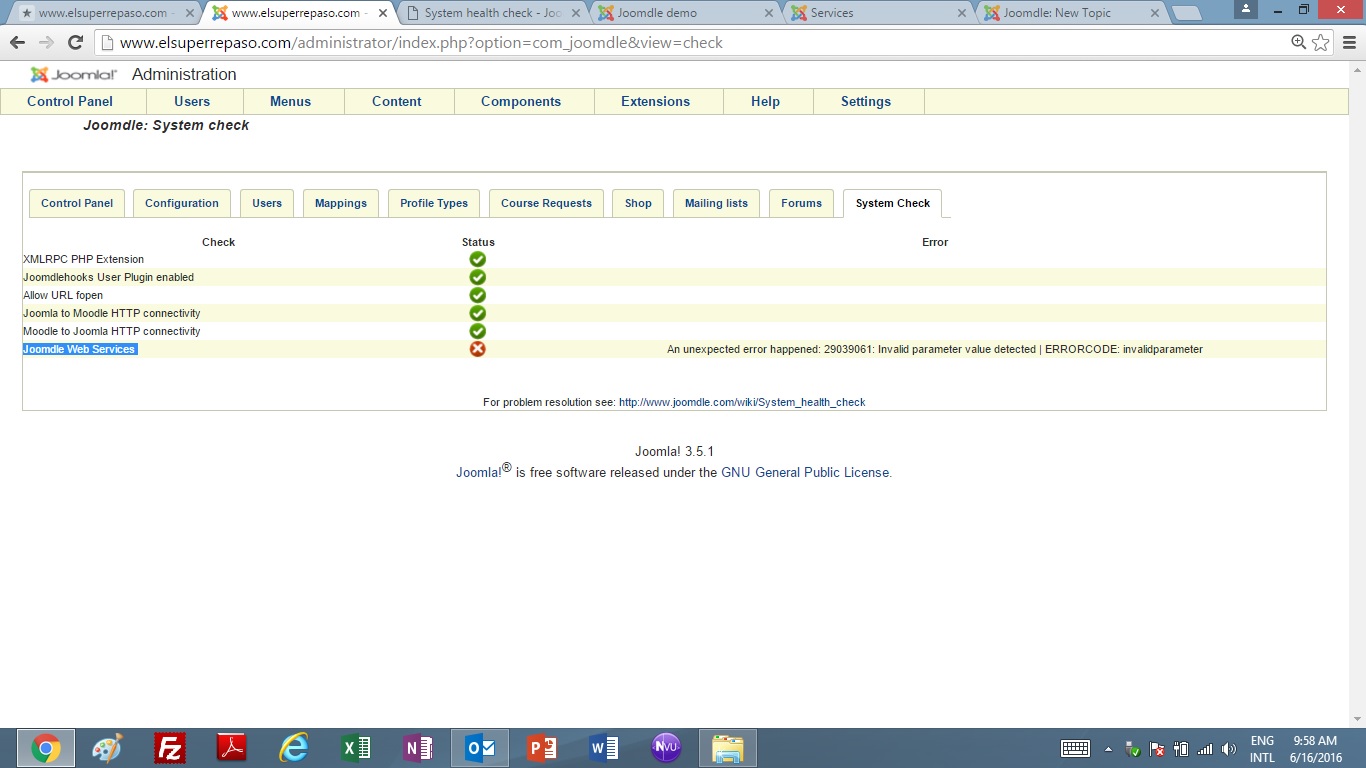Switch to the Configuration tab

click(181, 203)
